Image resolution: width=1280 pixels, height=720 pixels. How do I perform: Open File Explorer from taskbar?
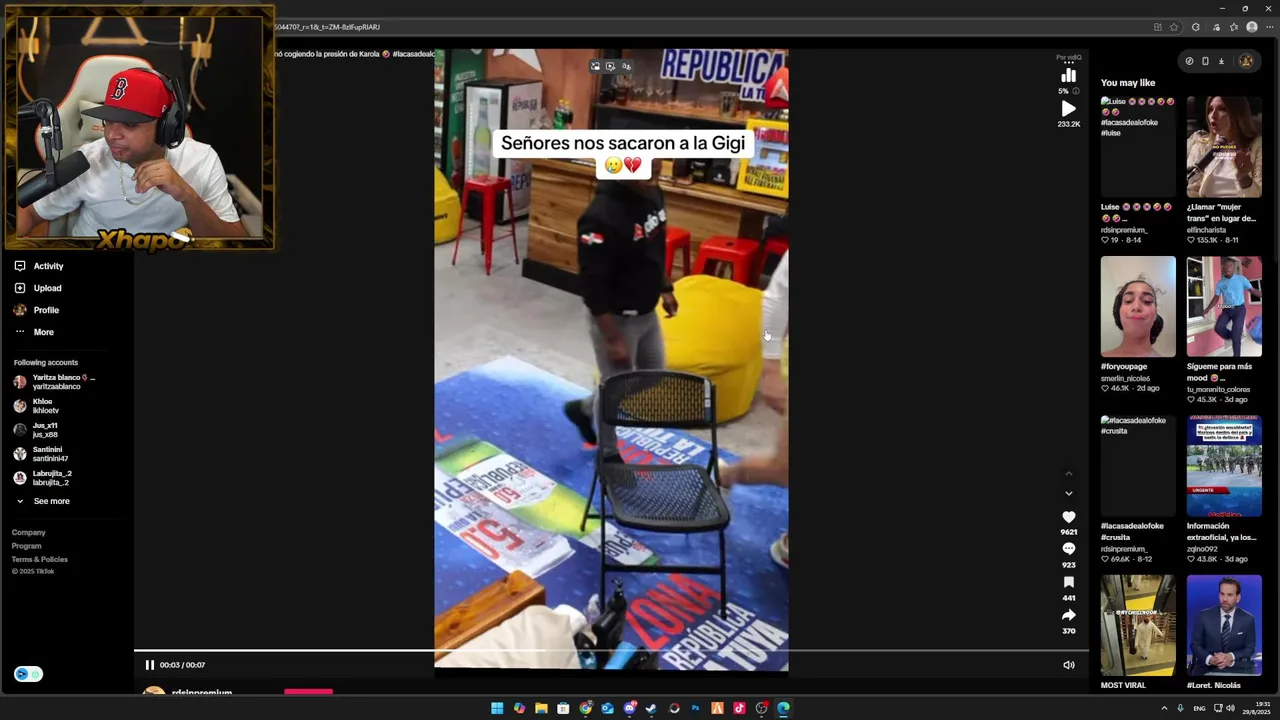point(541,708)
